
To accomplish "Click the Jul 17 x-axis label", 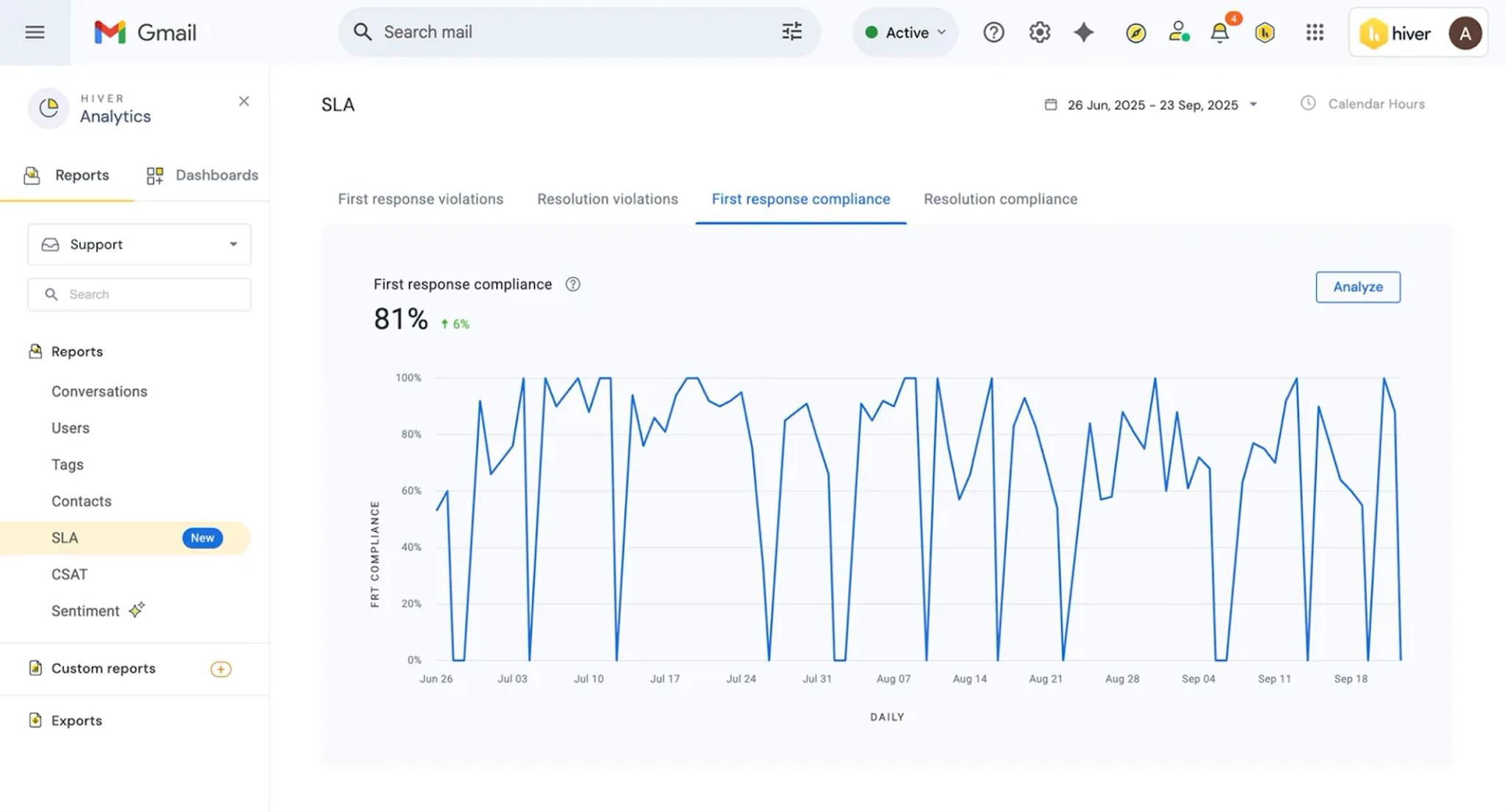I will pos(664,679).
